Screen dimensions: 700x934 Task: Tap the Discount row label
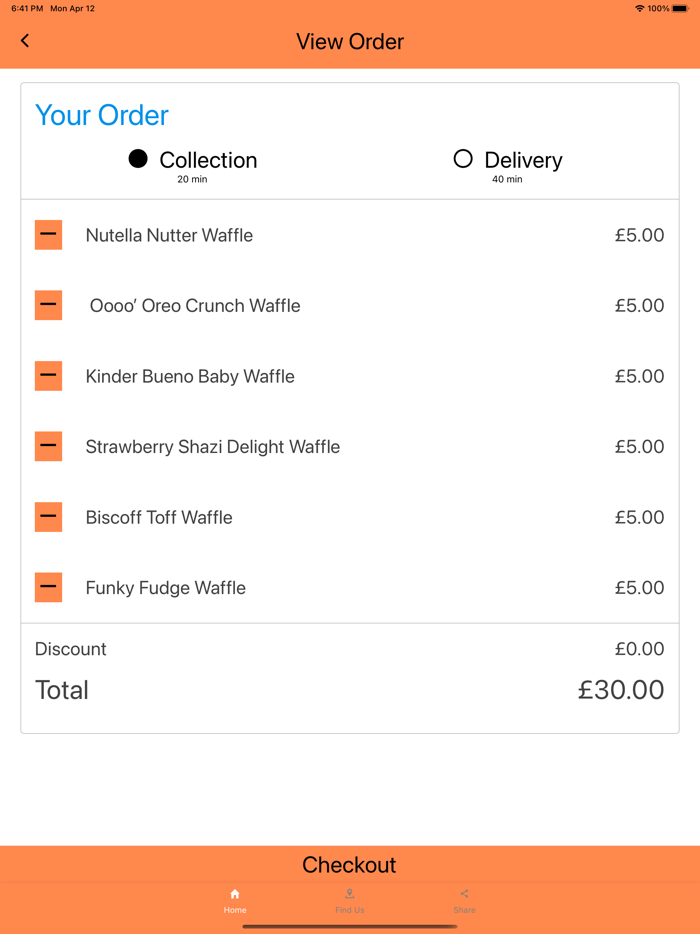pos(70,649)
